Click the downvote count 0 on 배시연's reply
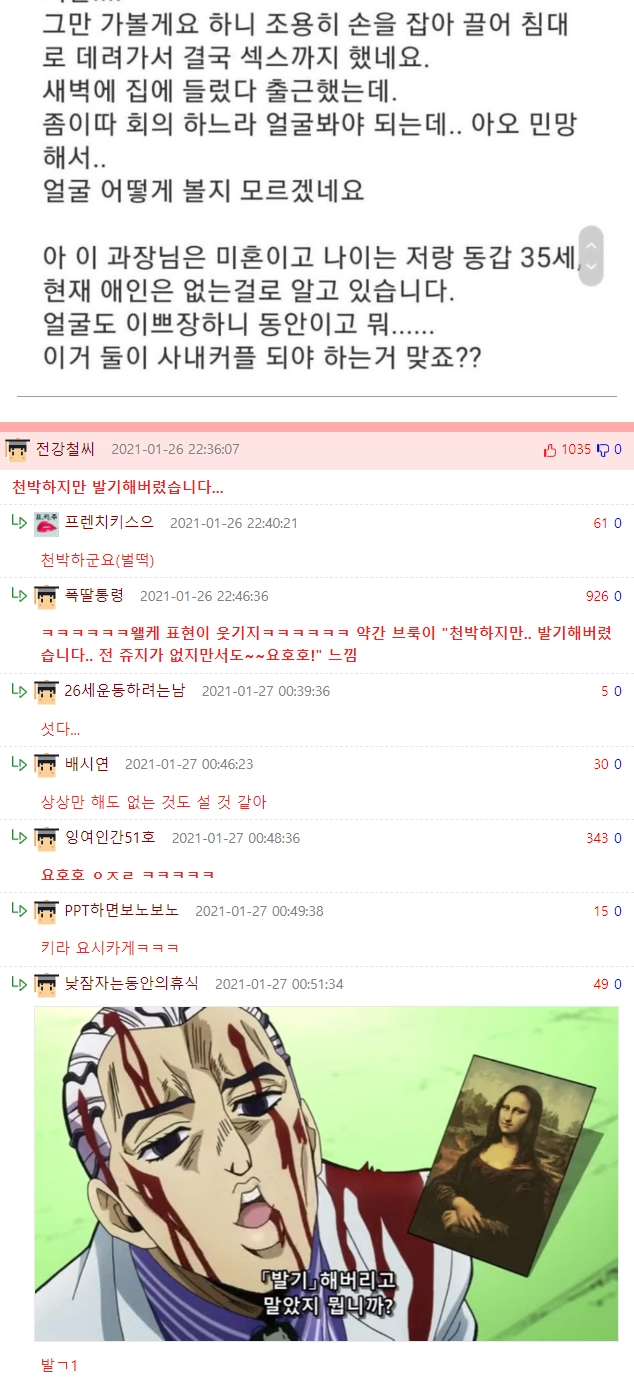Image resolution: width=634 pixels, height=1380 pixels. point(618,764)
